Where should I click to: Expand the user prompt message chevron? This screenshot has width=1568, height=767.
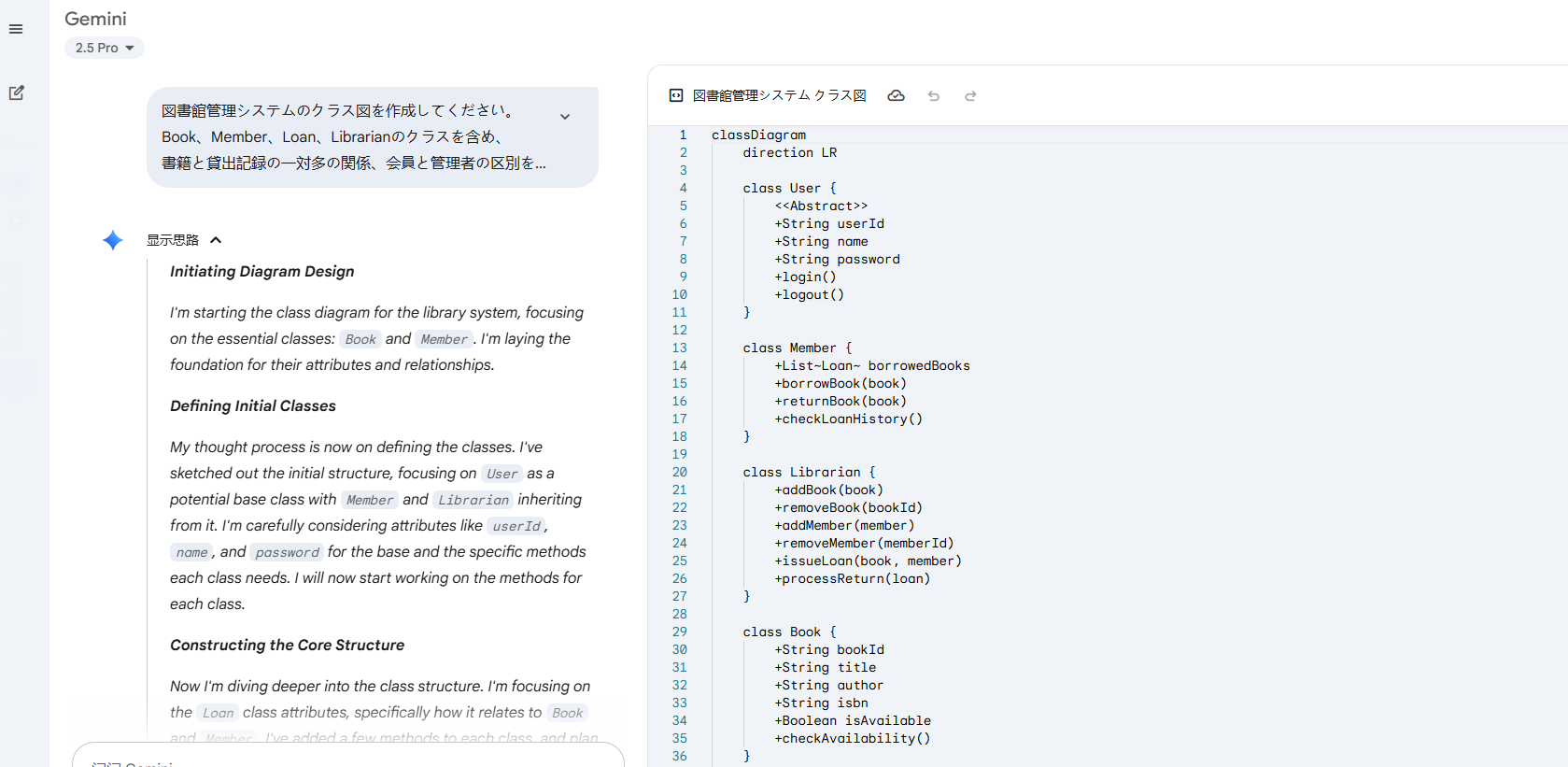pyautogui.click(x=565, y=117)
